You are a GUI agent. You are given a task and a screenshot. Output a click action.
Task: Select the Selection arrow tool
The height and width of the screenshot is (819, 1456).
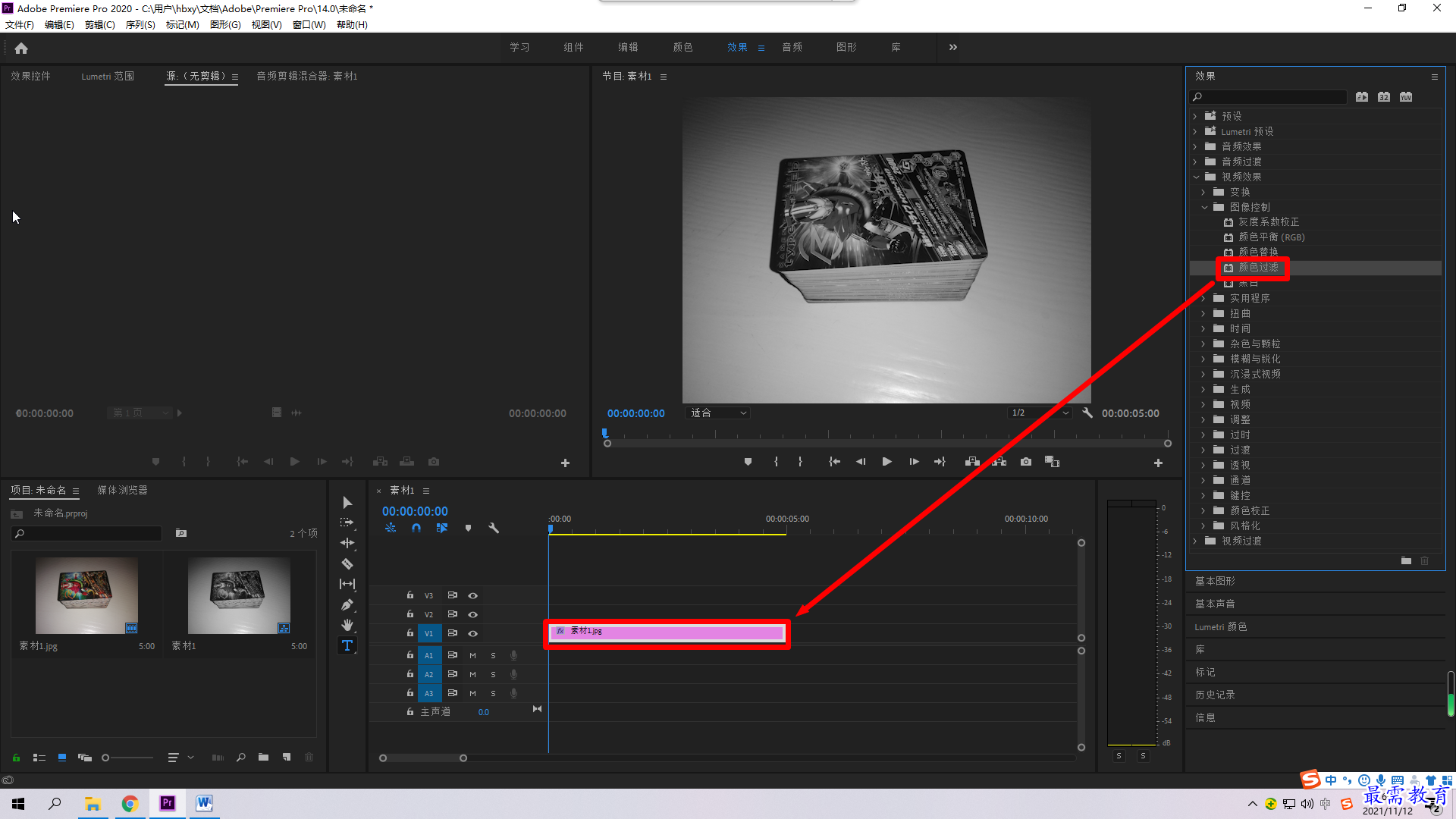coord(347,503)
